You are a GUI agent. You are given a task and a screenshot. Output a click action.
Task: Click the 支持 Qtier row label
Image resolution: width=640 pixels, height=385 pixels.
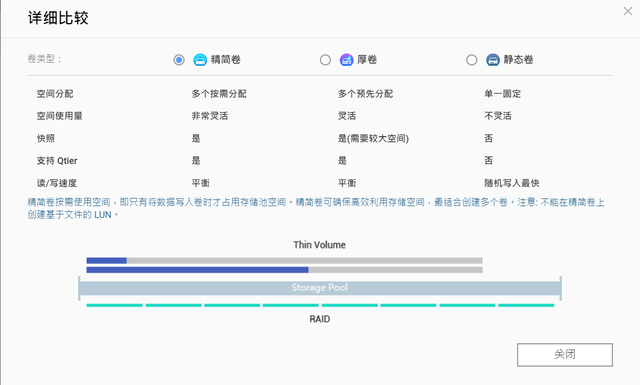[57, 161]
